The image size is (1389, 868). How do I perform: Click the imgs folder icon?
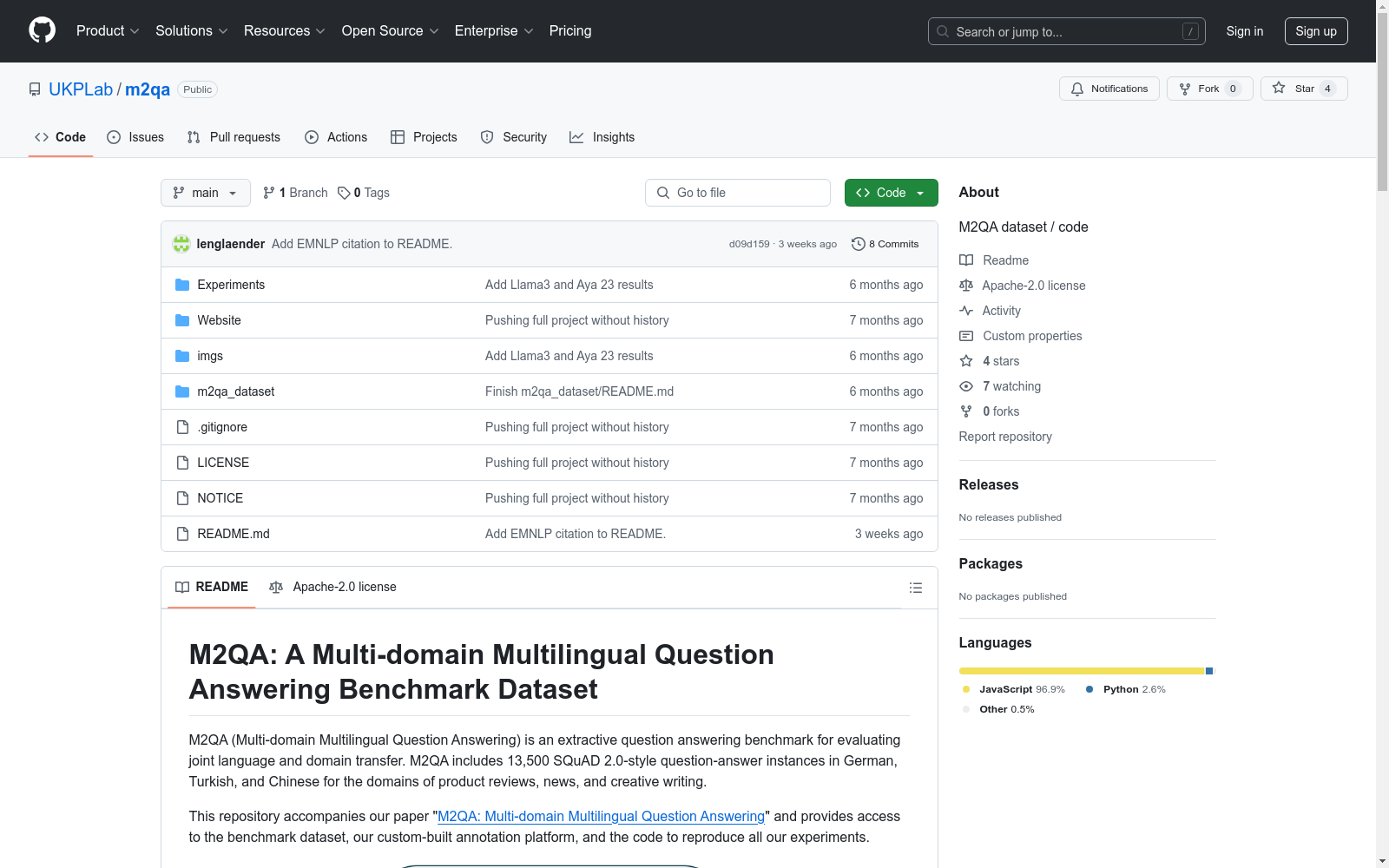point(182,356)
